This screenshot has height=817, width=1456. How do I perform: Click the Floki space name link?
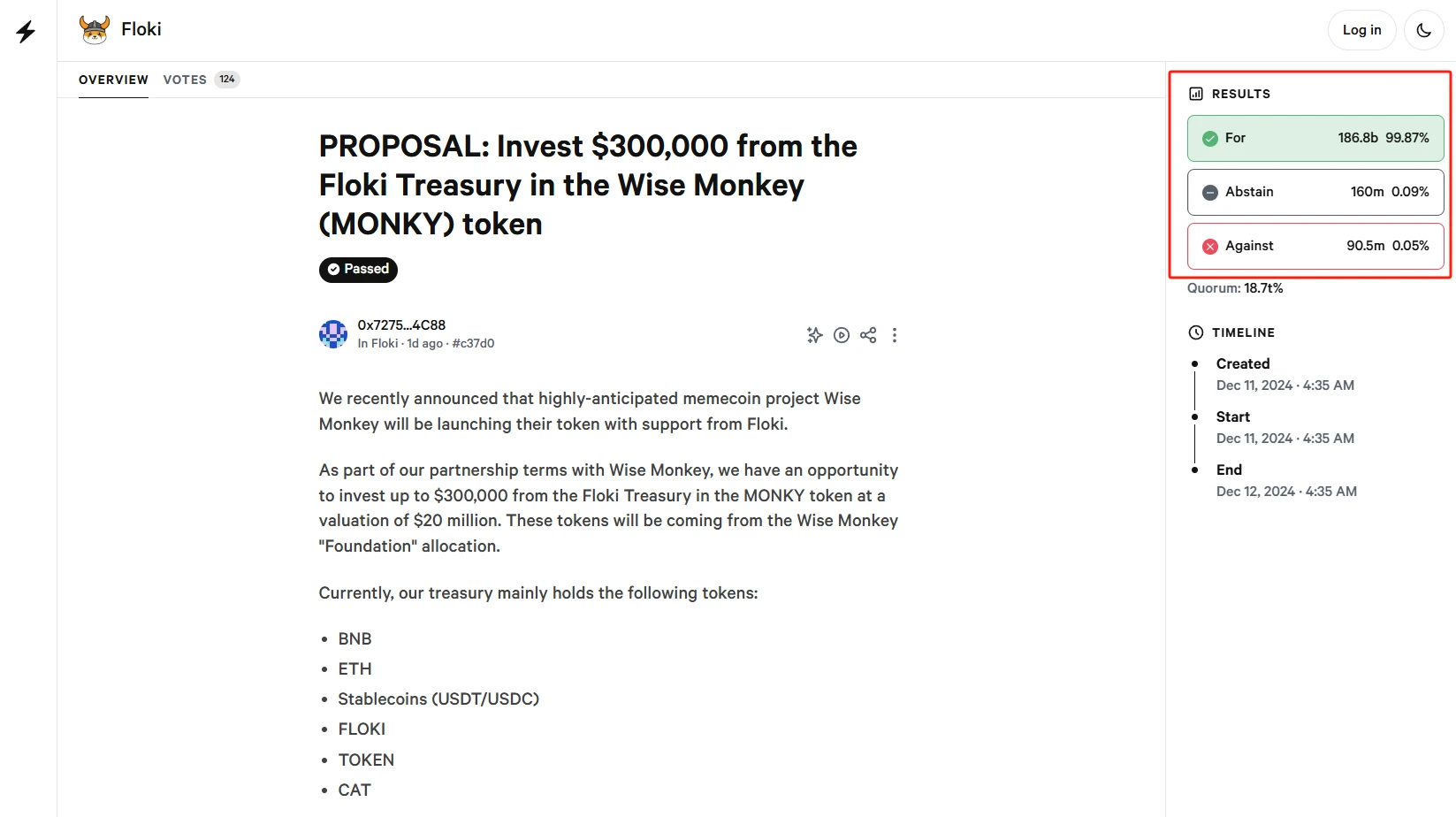pyautogui.click(x=141, y=29)
